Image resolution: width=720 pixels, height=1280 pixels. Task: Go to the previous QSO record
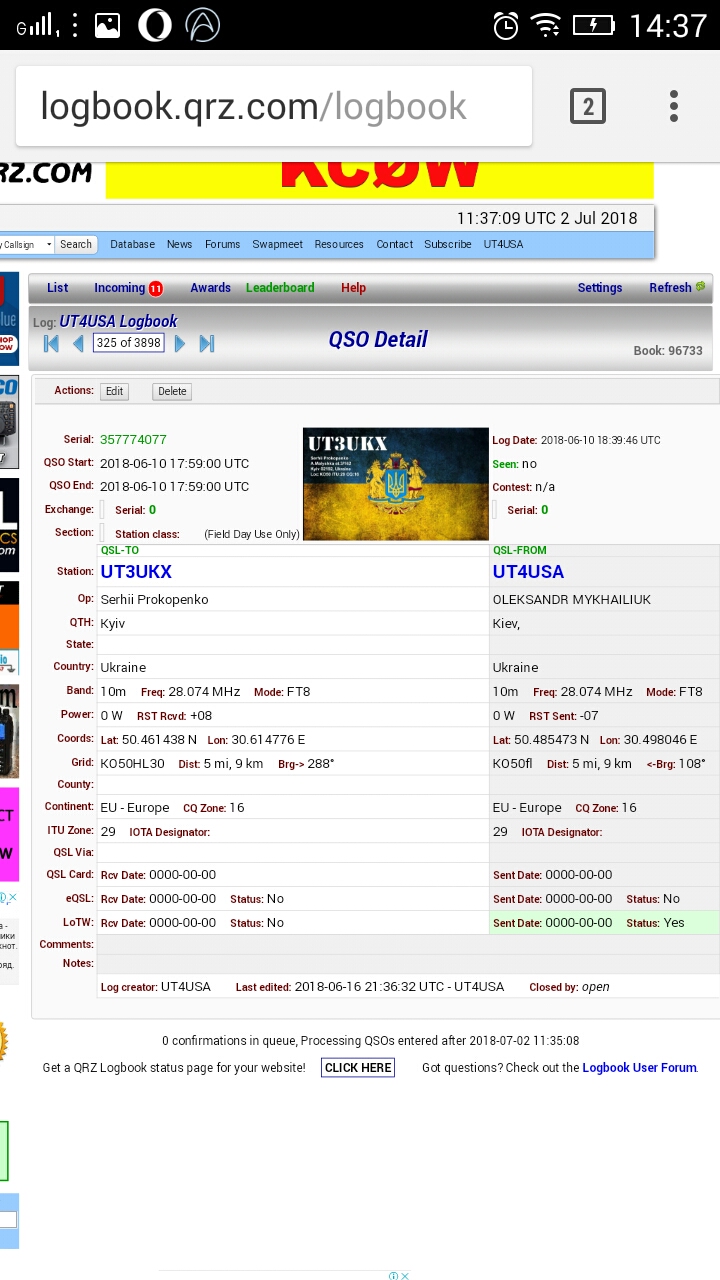point(78,344)
